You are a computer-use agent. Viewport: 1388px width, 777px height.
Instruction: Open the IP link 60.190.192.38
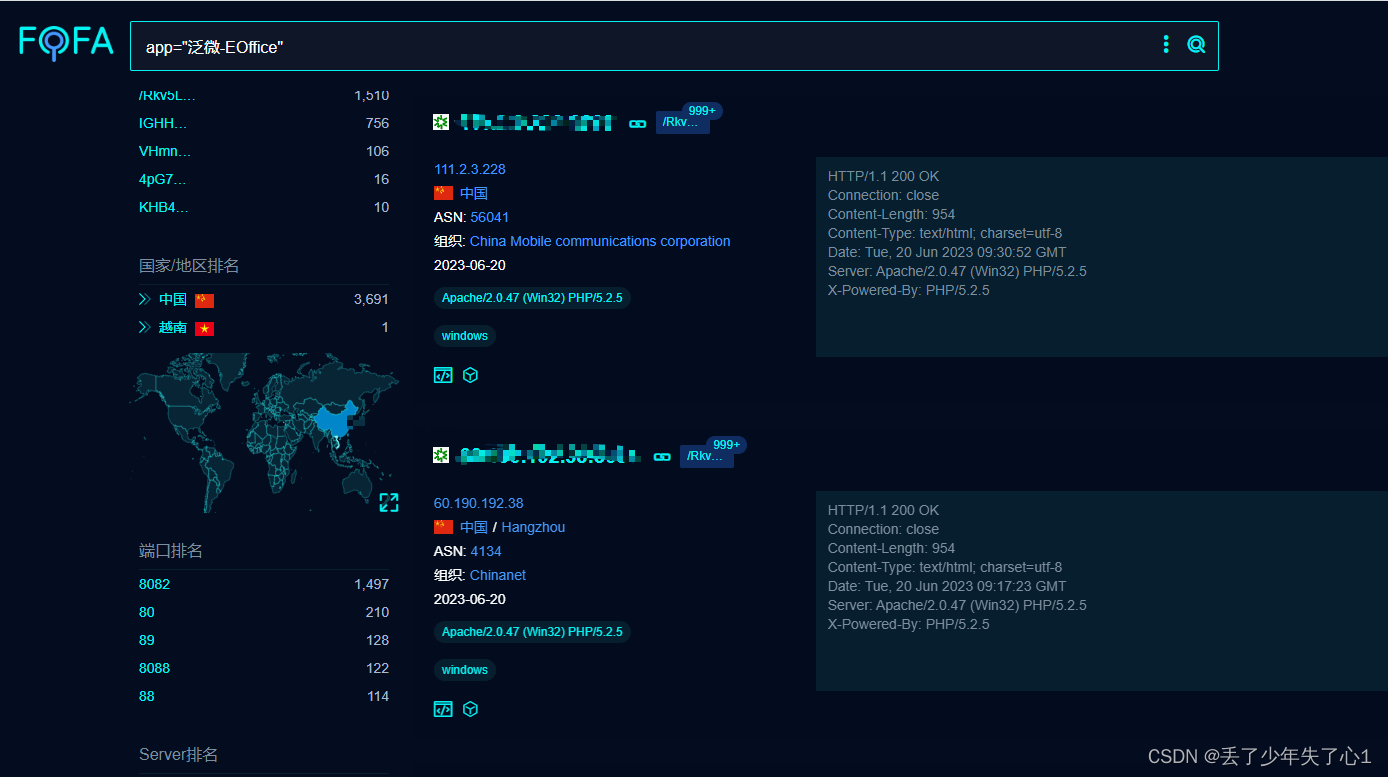tap(478, 503)
